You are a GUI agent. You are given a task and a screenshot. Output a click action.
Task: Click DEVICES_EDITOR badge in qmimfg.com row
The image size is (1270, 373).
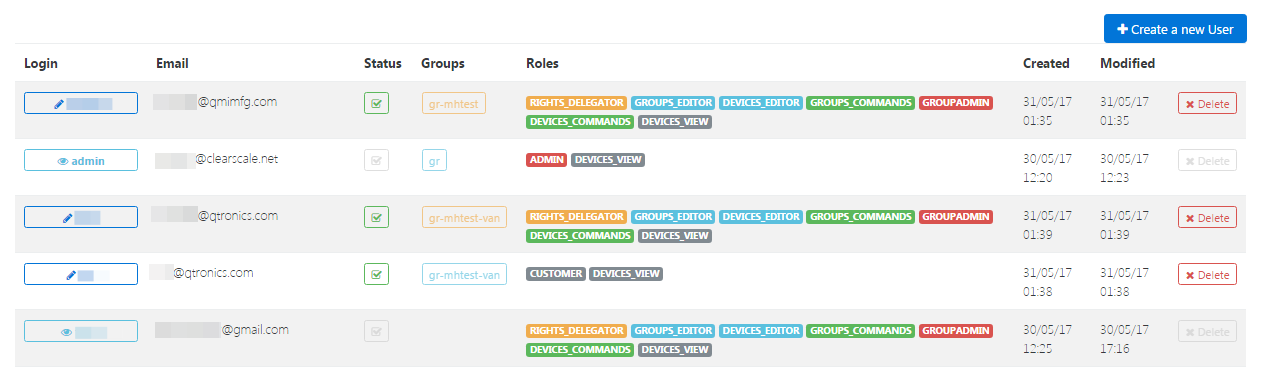tap(761, 103)
